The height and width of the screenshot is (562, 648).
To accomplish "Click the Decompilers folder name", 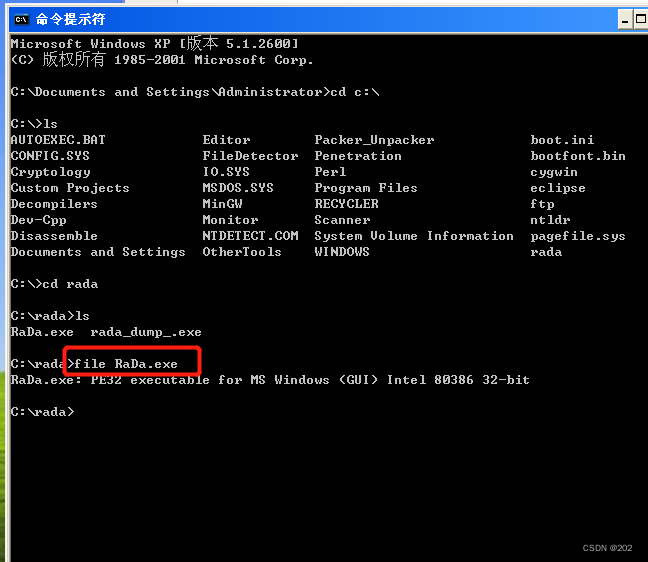I will [54, 204].
